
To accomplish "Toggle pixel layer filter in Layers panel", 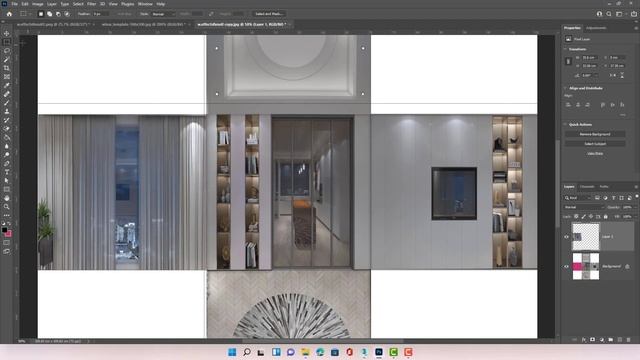I will [x=597, y=198].
